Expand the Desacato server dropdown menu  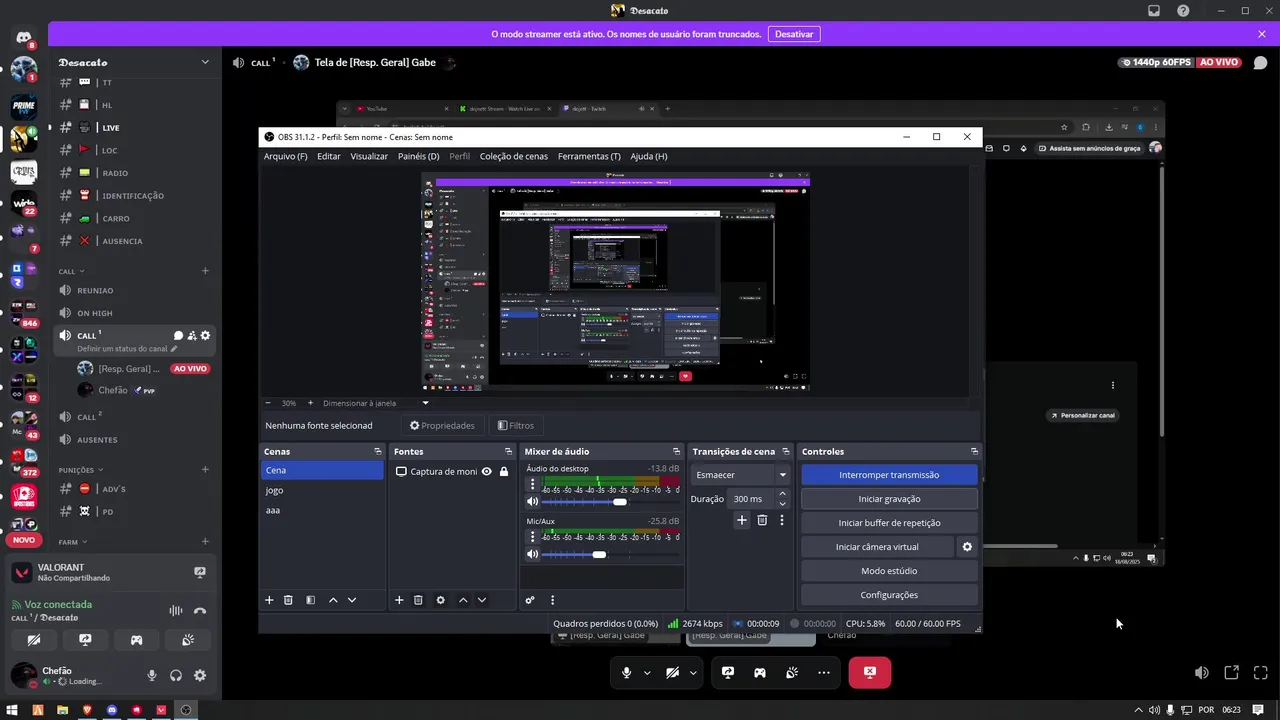205,62
